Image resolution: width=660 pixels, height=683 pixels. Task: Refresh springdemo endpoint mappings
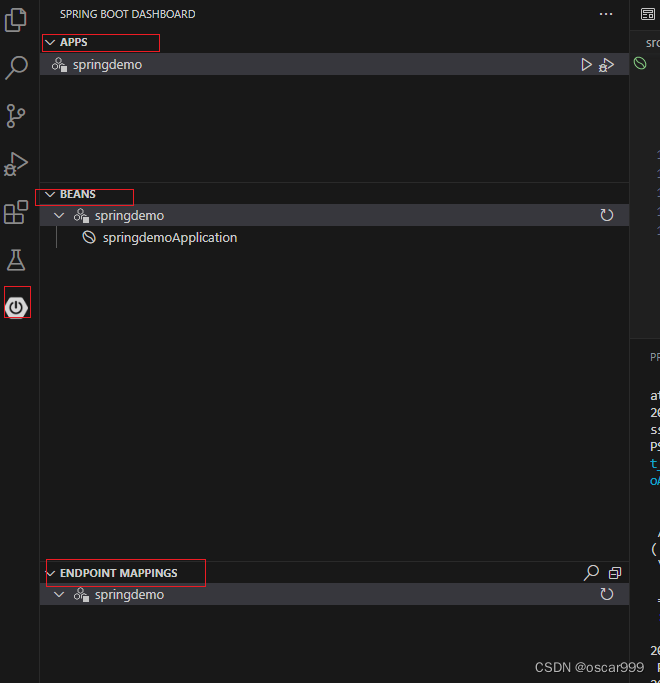click(606, 594)
